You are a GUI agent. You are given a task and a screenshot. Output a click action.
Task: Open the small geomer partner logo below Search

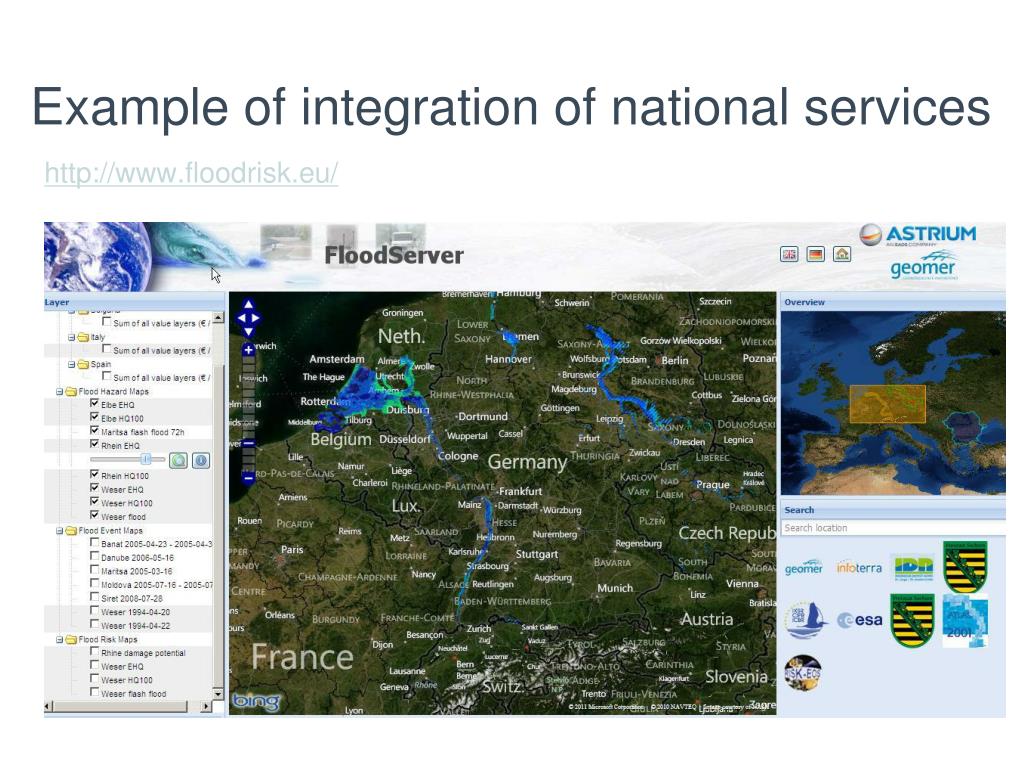pos(804,568)
